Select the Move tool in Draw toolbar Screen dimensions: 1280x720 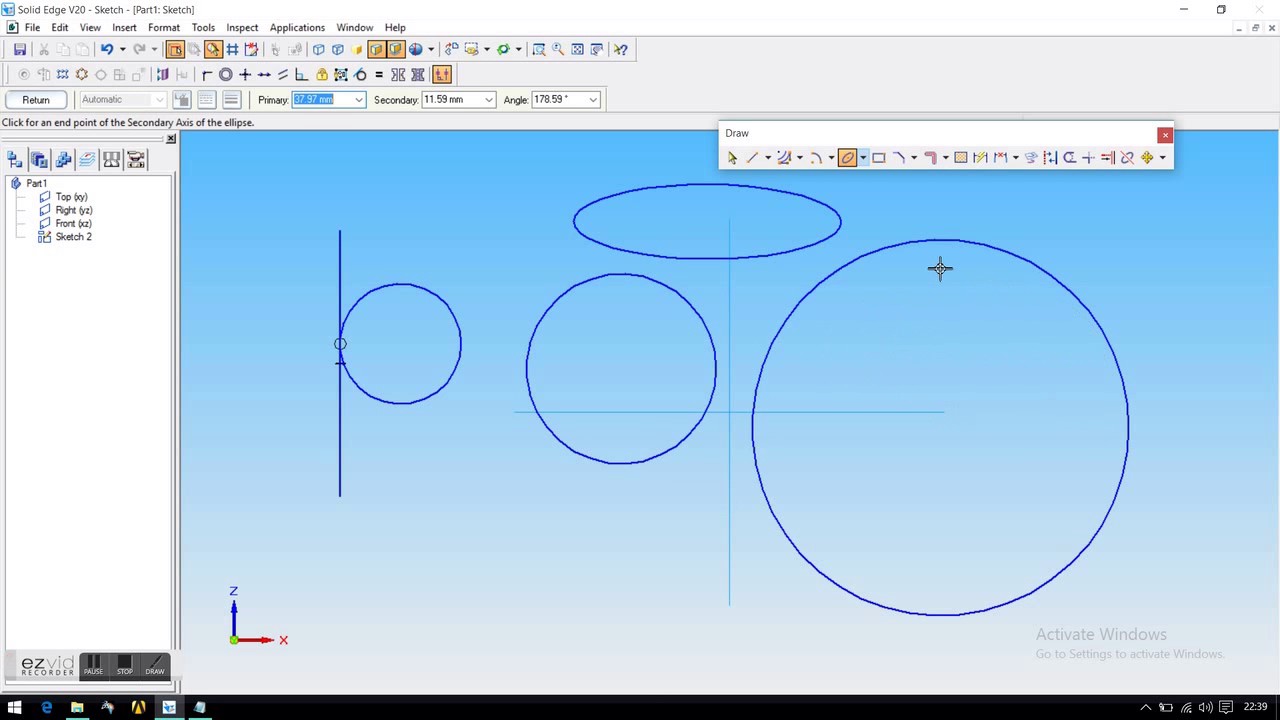[x=1147, y=157]
